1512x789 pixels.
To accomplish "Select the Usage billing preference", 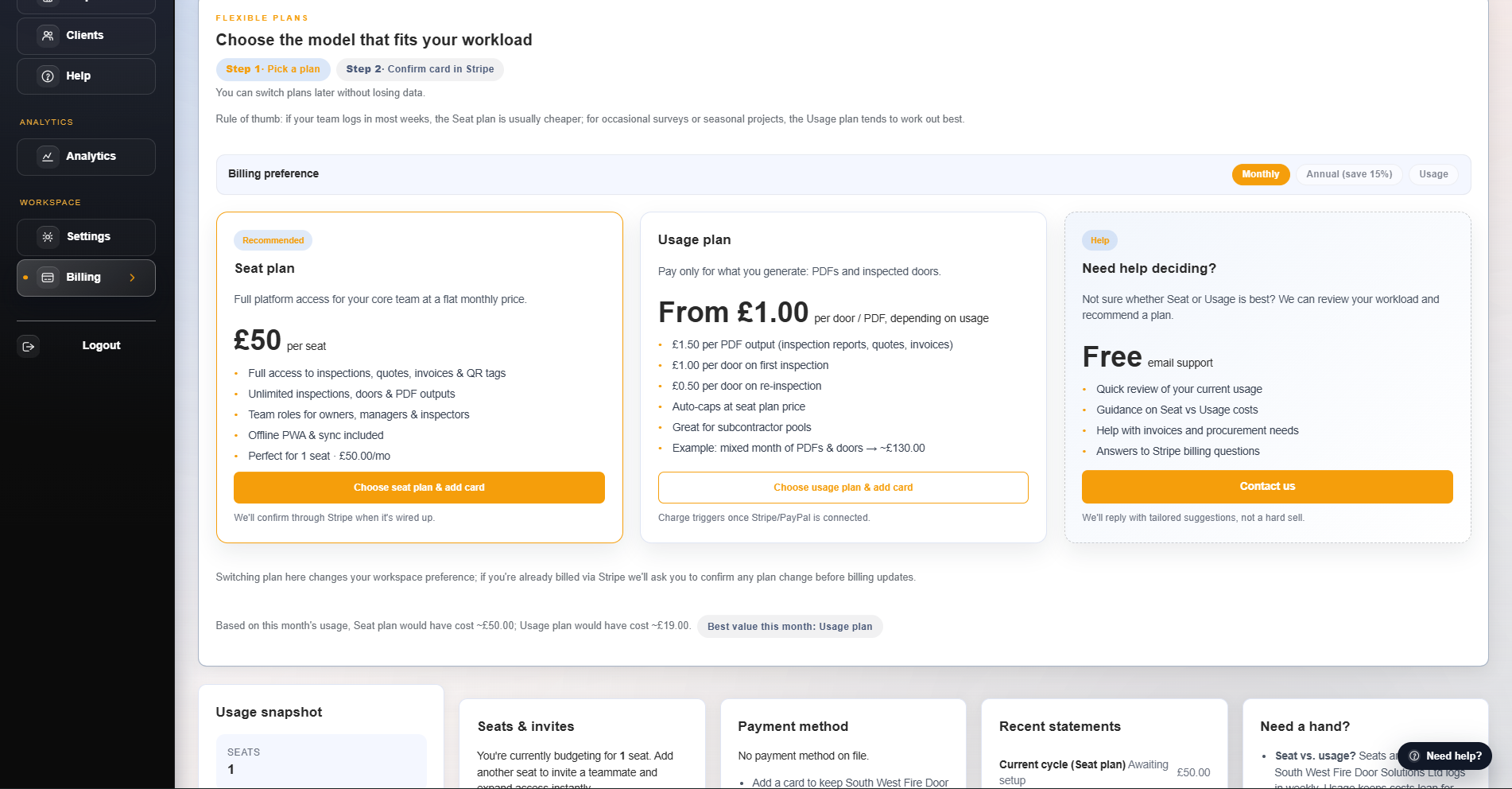I will [1433, 174].
